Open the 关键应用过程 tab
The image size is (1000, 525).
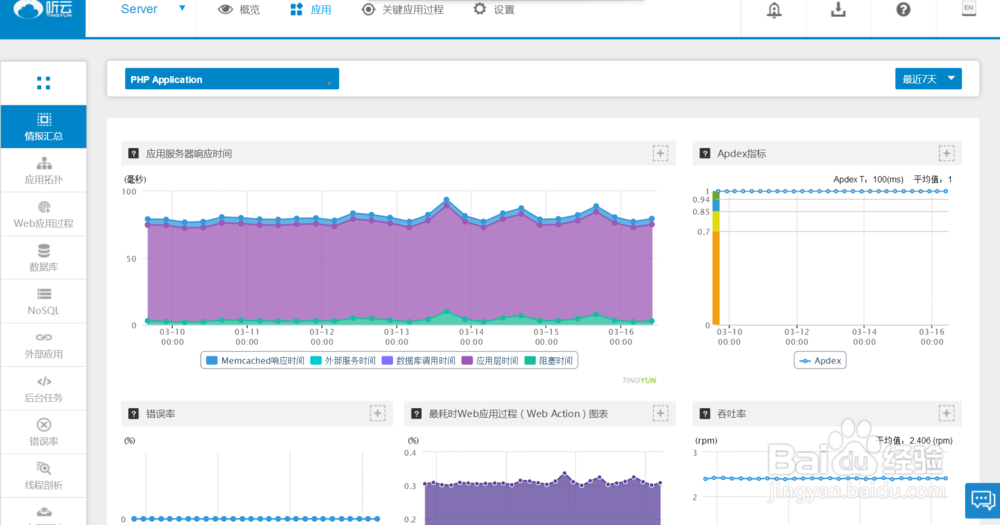tap(402, 10)
